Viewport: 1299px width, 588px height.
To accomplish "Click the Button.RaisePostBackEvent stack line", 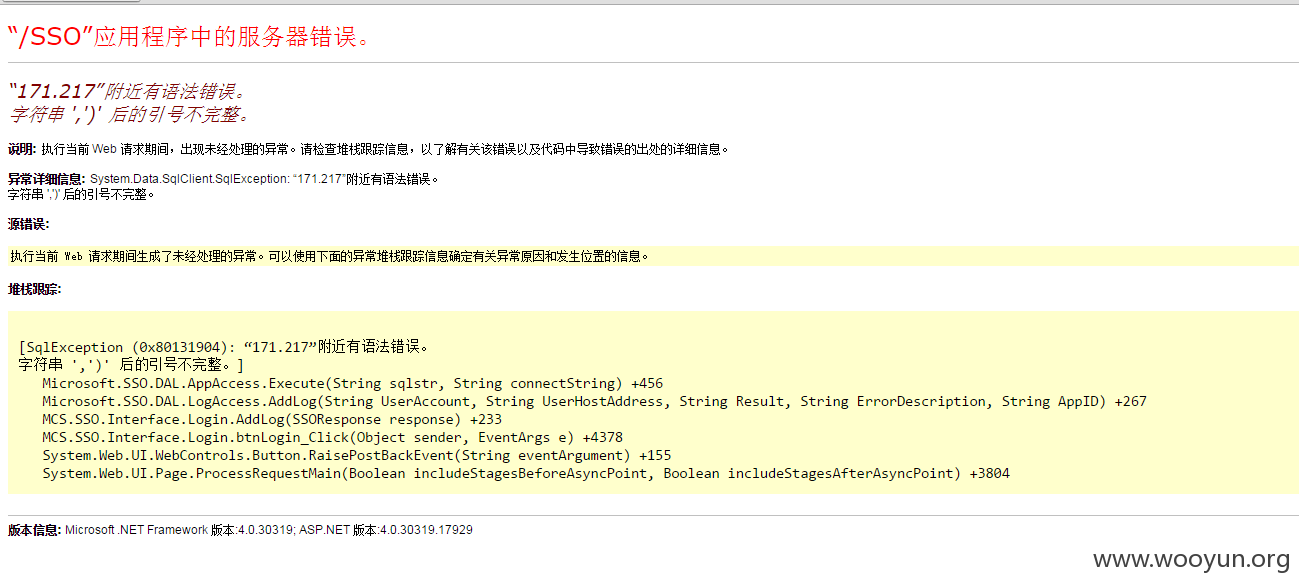I will [x=357, y=455].
